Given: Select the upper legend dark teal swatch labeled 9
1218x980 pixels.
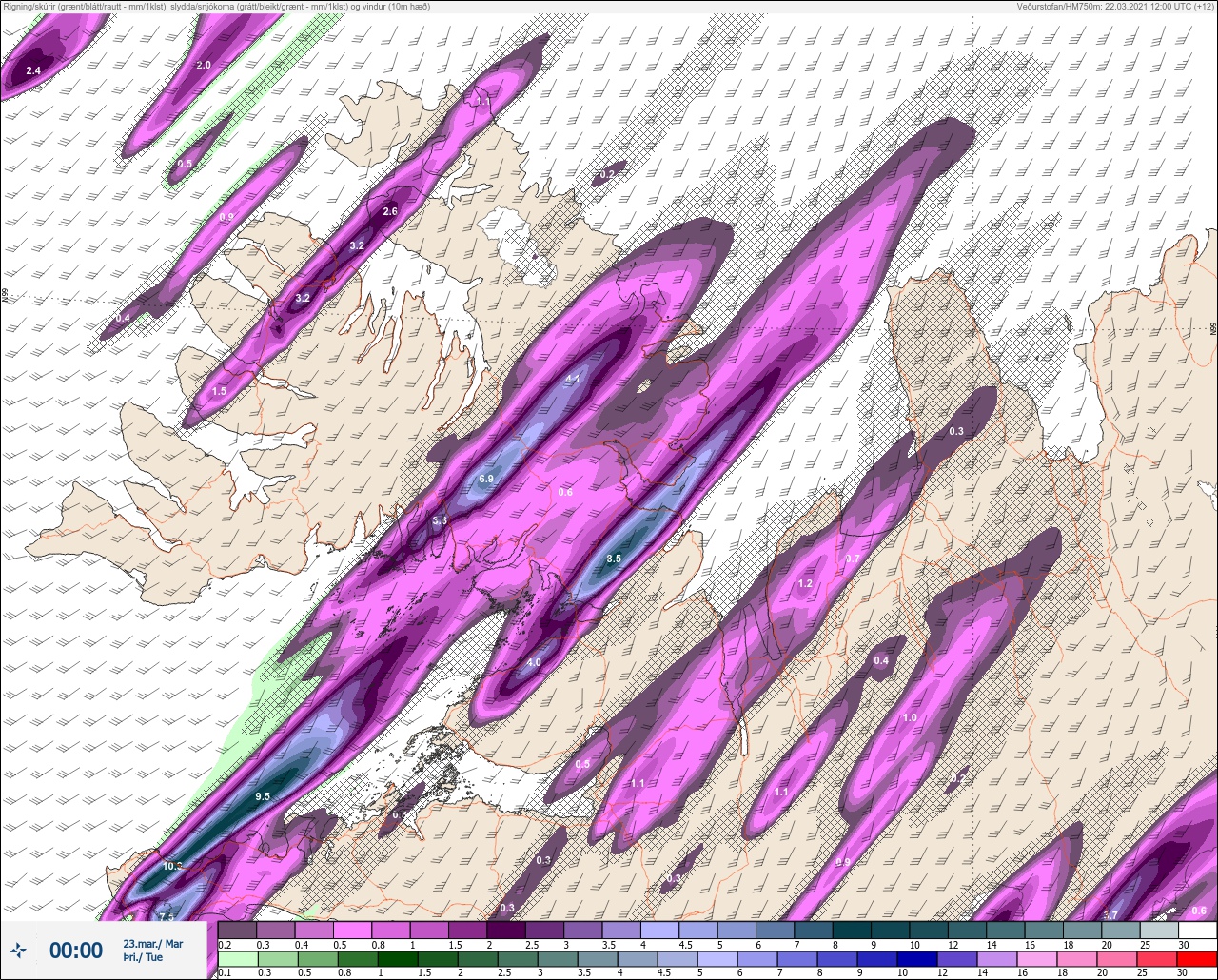Looking at the screenshot, I should pos(891,931).
